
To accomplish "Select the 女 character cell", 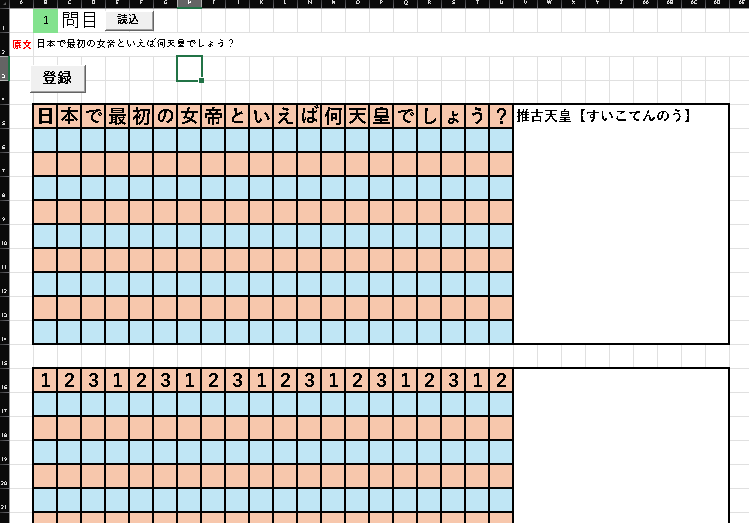I will 189,116.
